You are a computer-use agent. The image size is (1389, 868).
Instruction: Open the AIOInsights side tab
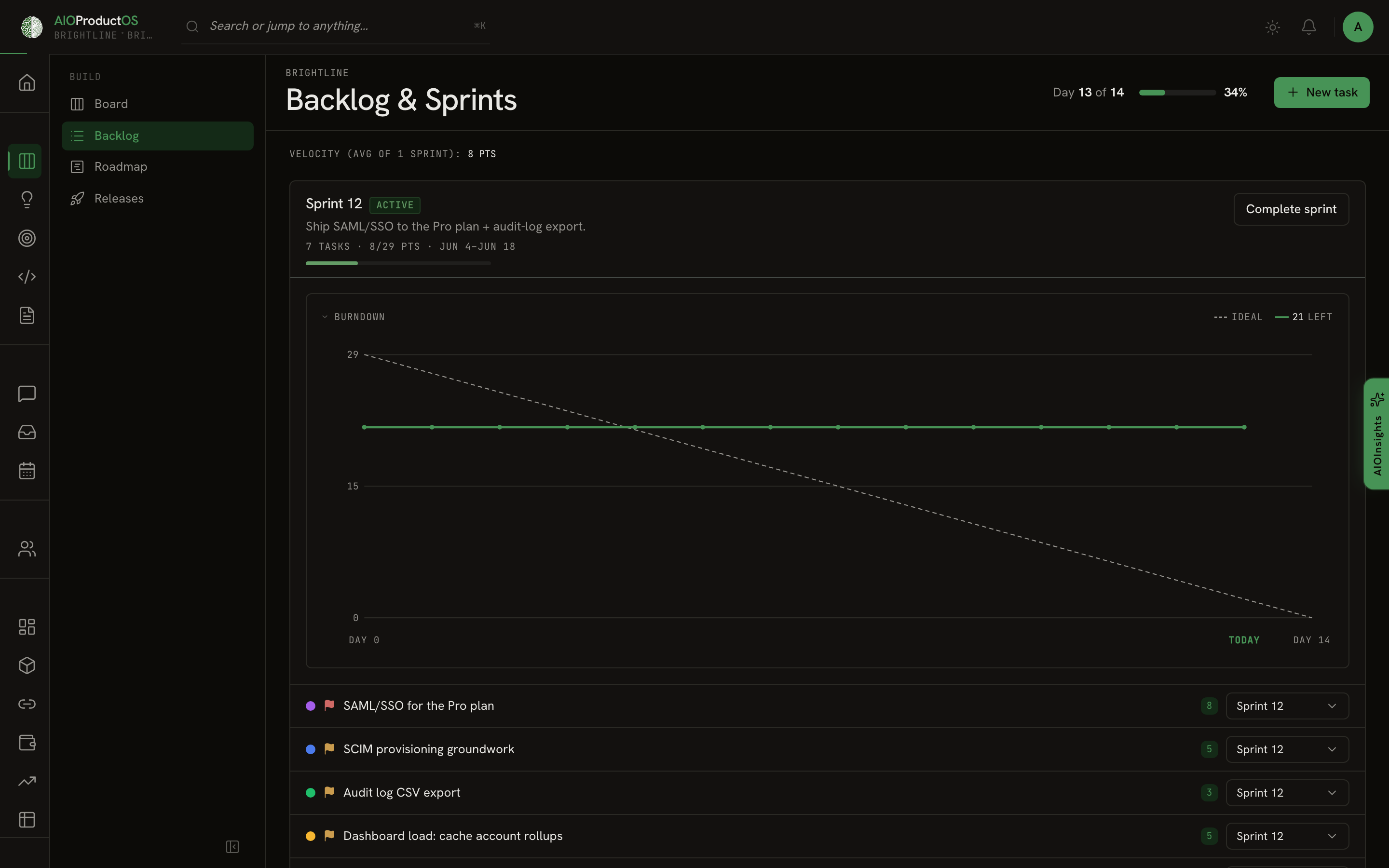(1376, 434)
